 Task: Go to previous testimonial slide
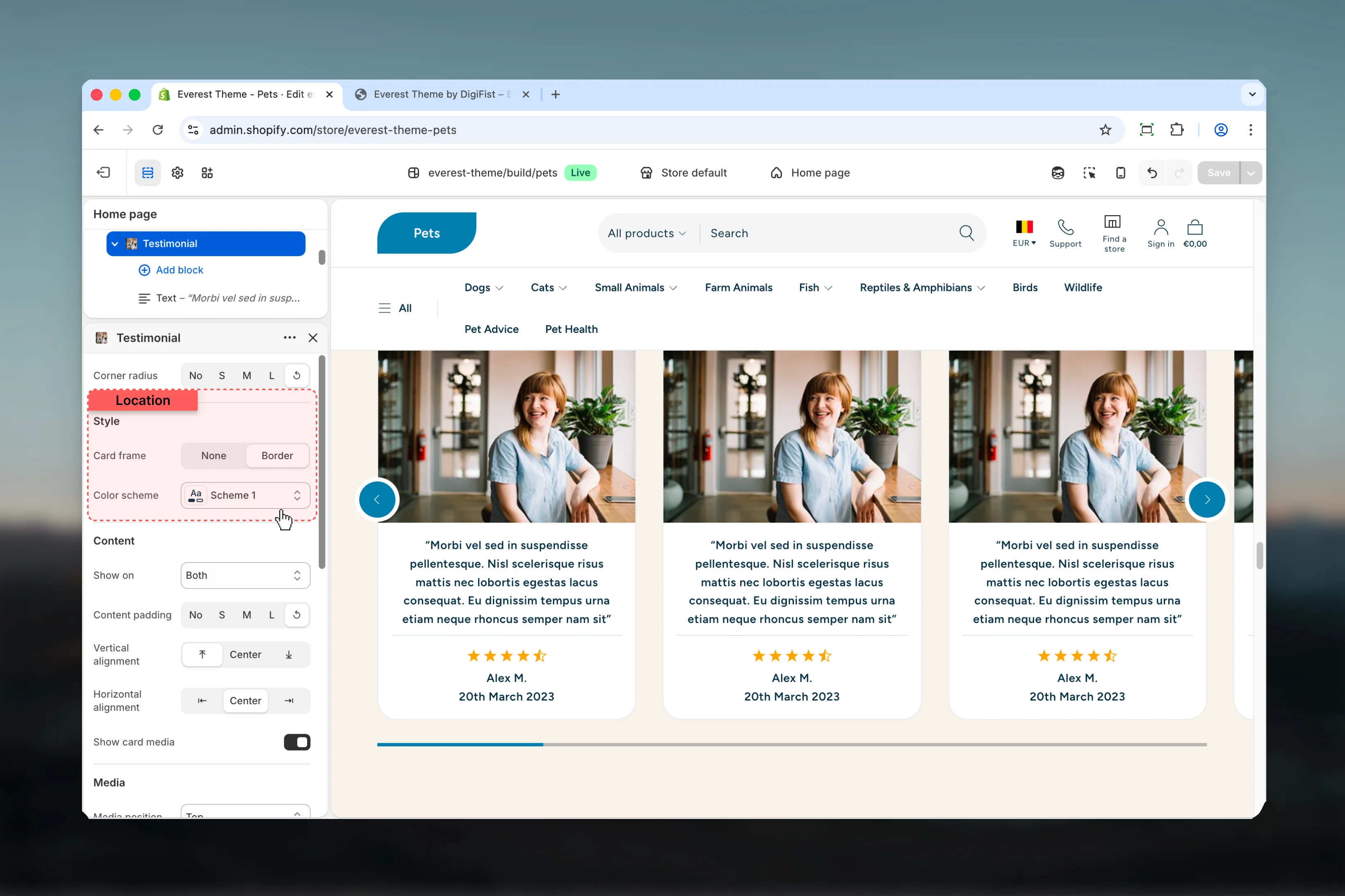point(377,499)
